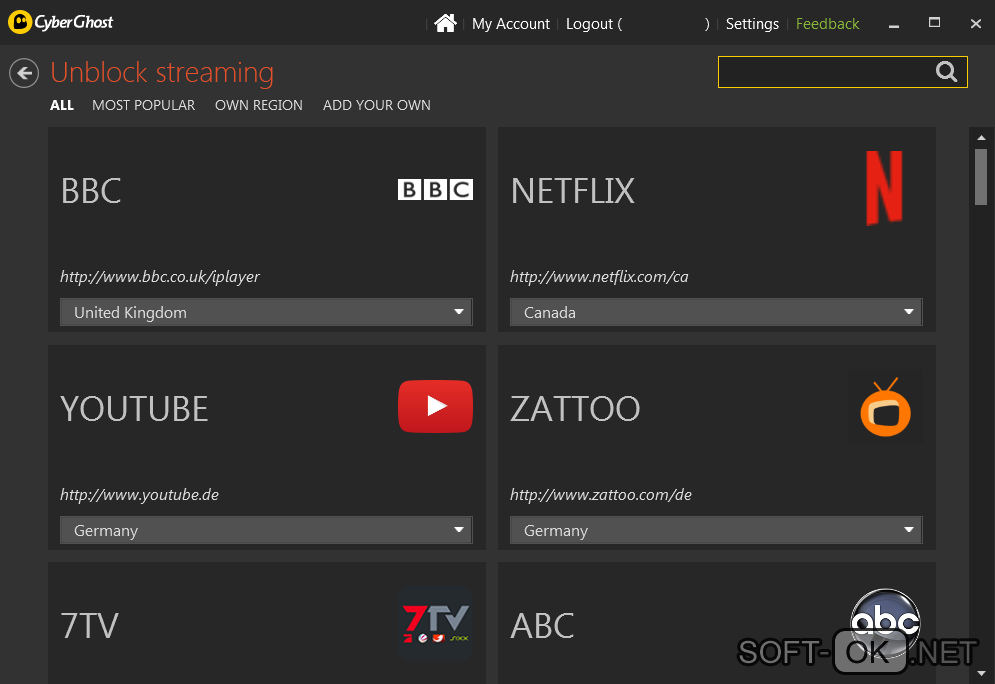The width and height of the screenshot is (995, 684).
Task: Open the YouTube Germany country dropdown
Action: point(266,530)
